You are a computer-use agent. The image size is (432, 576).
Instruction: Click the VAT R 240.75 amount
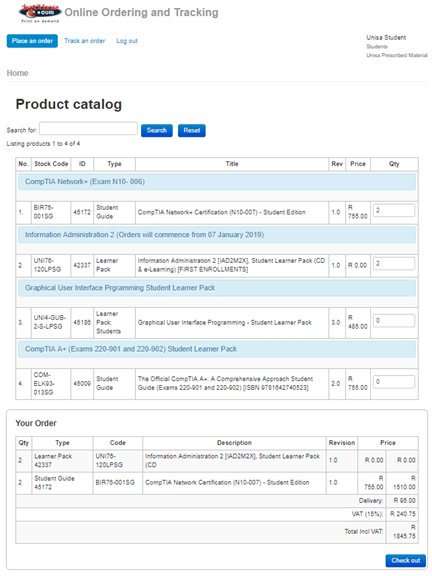(403, 514)
